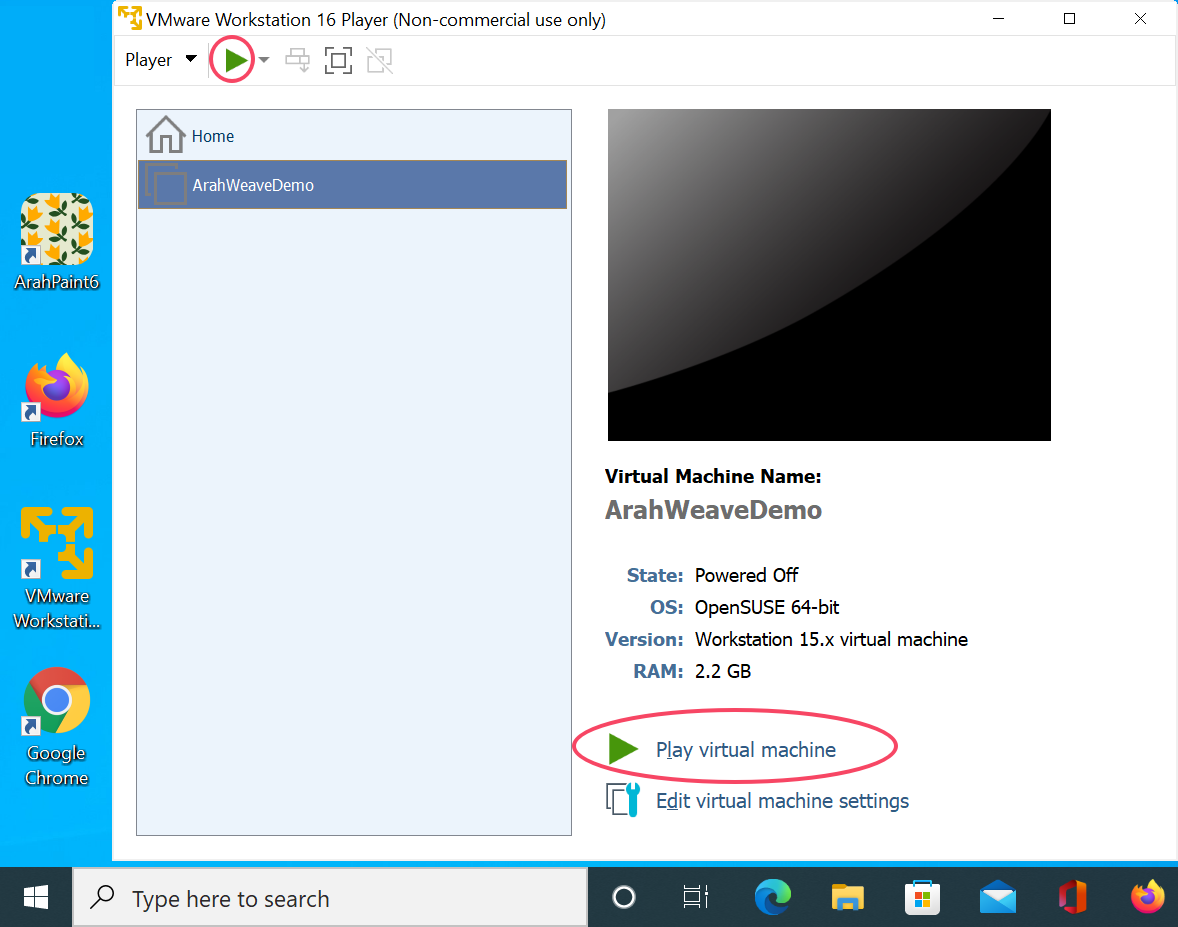
Task: Select Home in the library list
Action: point(352,136)
